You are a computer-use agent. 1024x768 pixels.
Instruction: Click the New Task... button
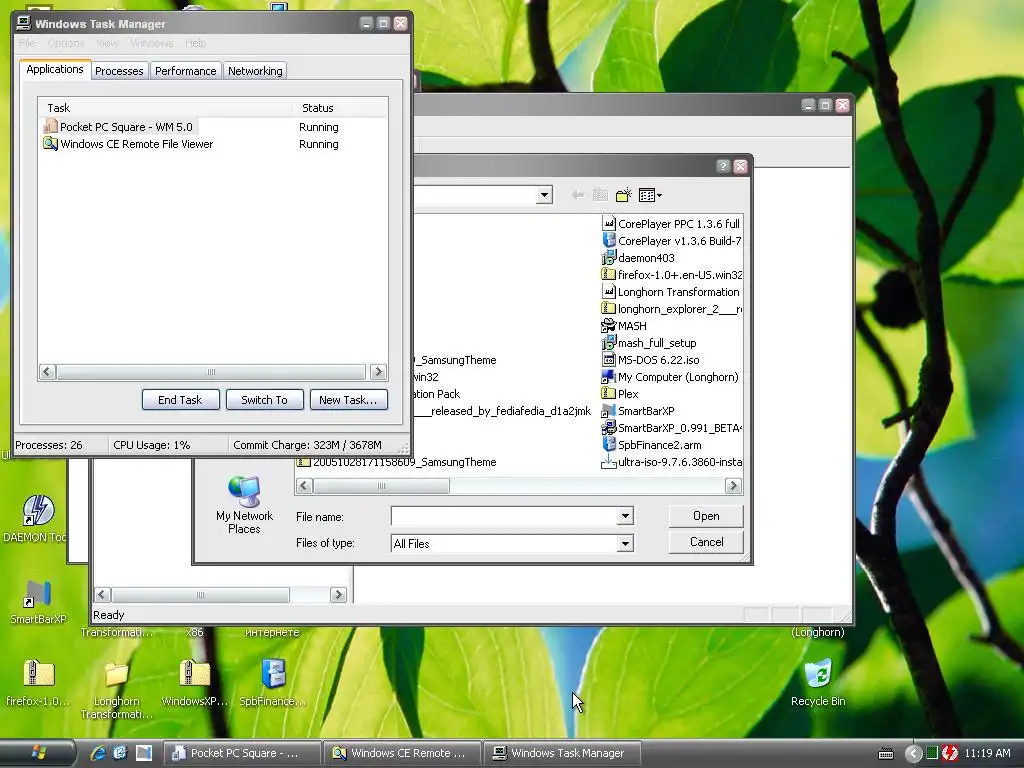348,400
